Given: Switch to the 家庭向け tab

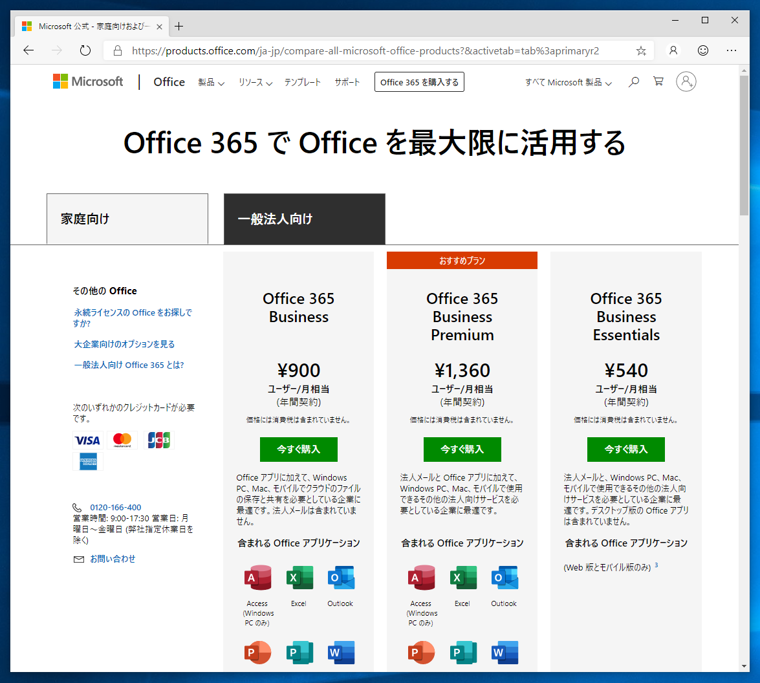Looking at the screenshot, I should pos(127,219).
